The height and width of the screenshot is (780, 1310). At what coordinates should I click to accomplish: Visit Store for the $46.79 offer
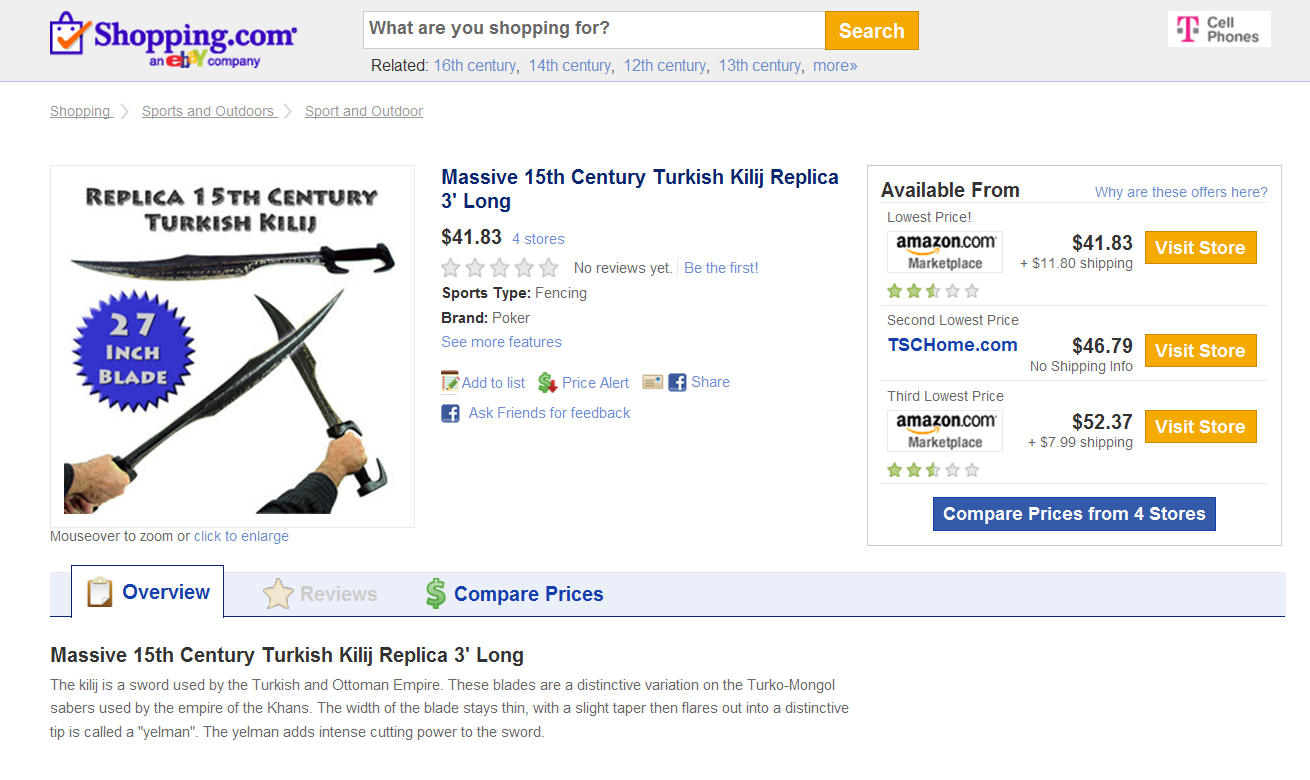coord(1200,351)
